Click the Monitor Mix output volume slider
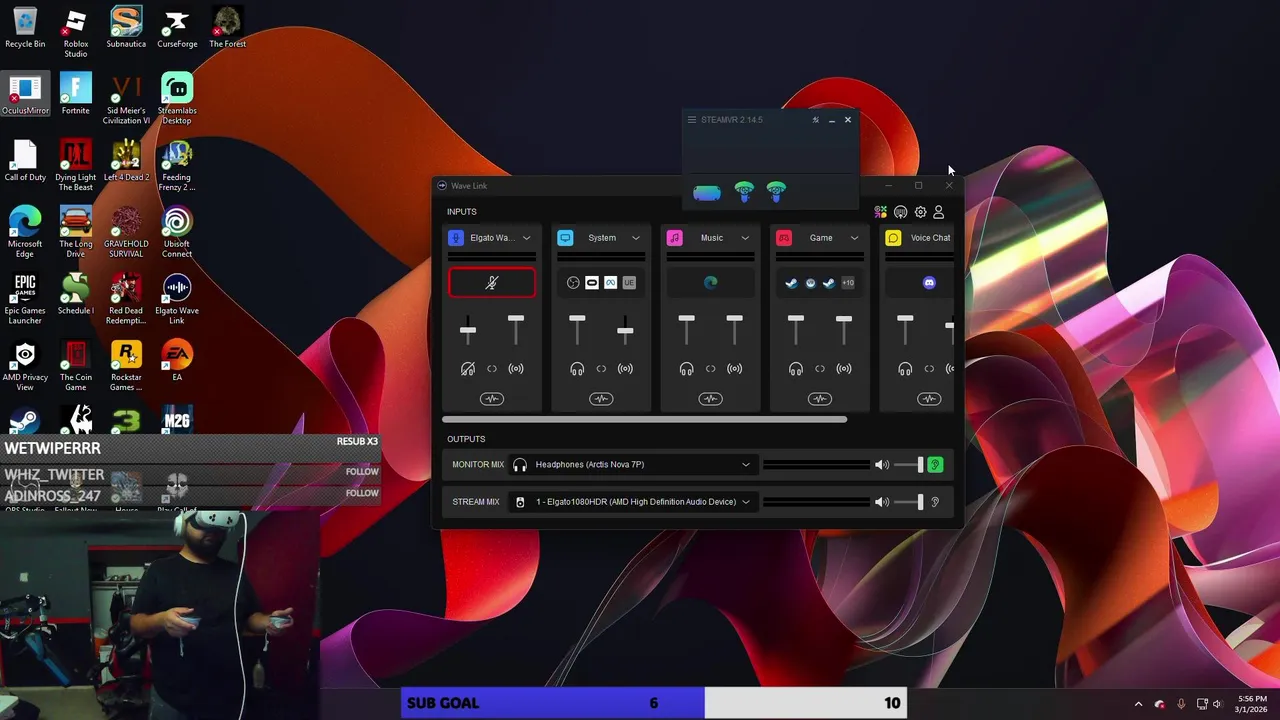The width and height of the screenshot is (1280, 720). tap(909, 465)
